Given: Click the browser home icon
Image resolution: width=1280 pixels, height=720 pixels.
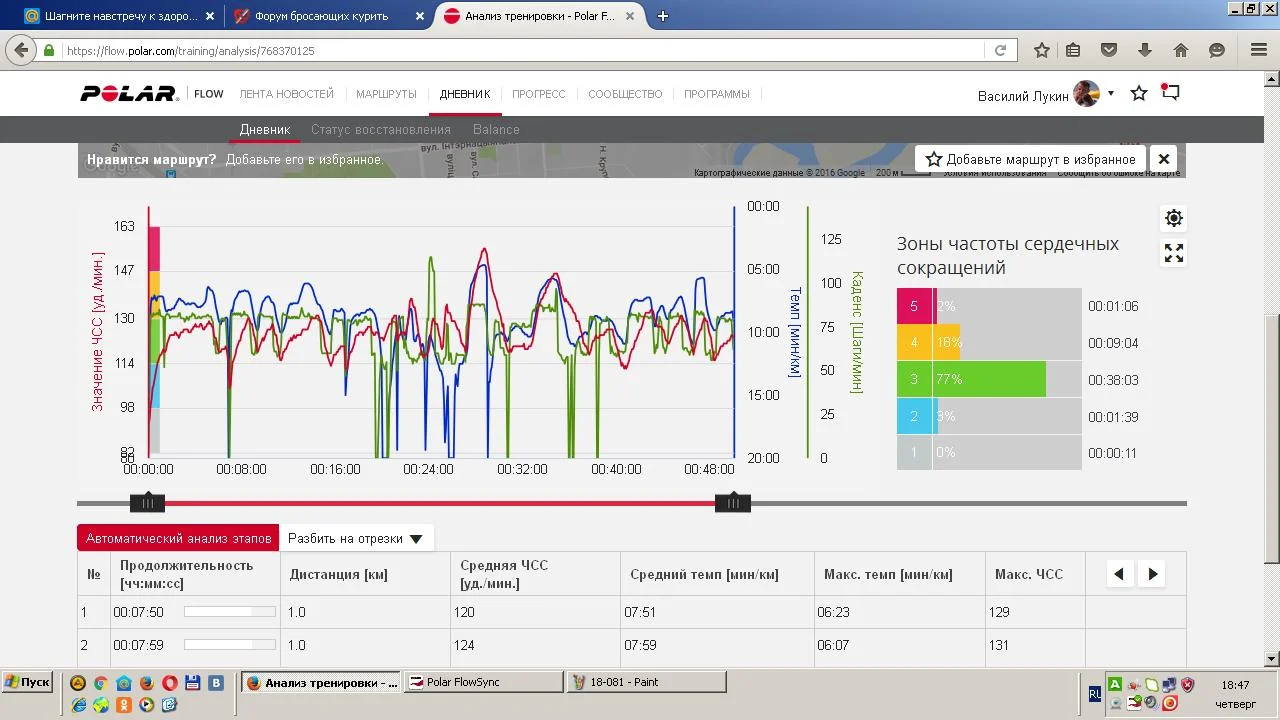Looking at the screenshot, I should point(1181,50).
